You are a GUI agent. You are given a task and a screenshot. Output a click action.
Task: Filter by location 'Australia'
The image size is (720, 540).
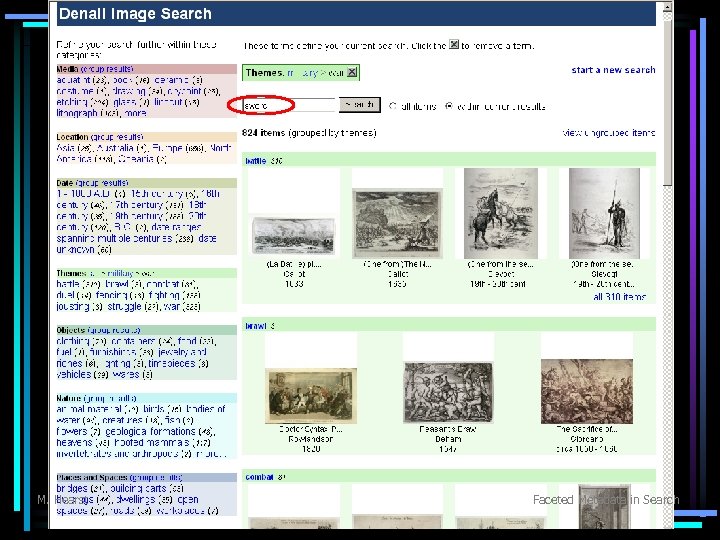tap(115, 148)
